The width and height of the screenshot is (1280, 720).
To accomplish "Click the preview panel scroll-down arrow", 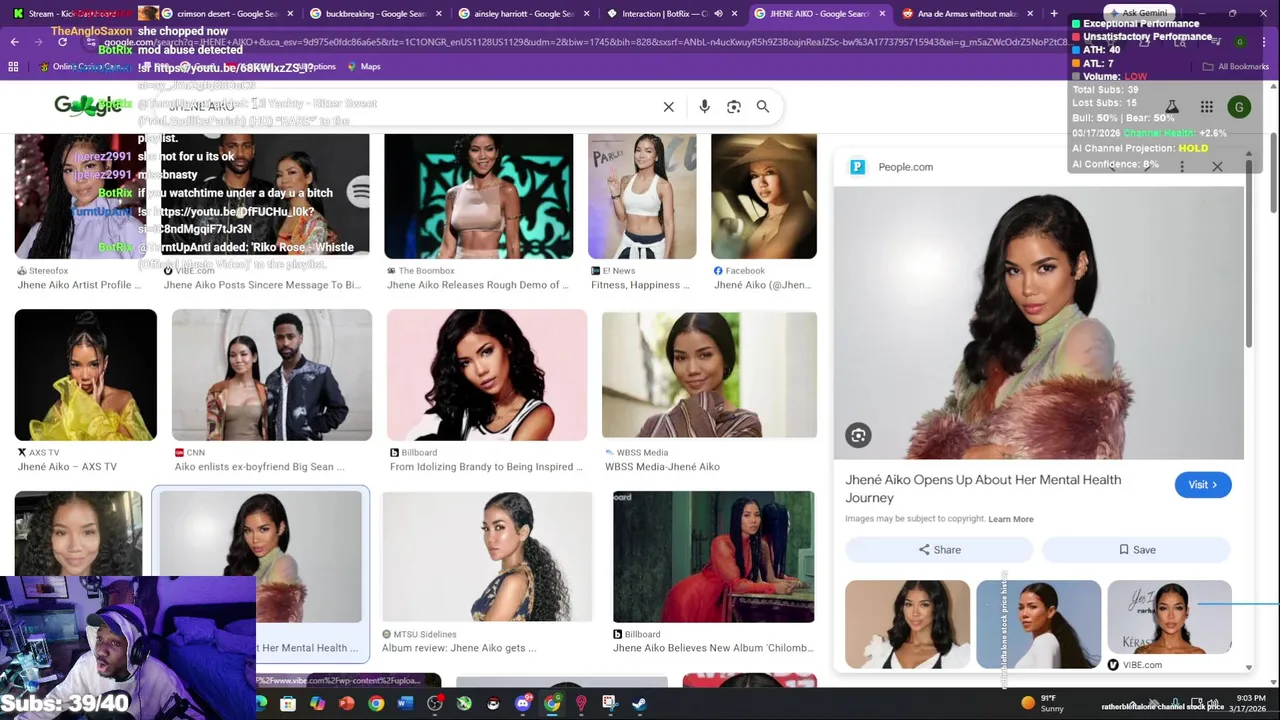I will tap(1248, 667).
